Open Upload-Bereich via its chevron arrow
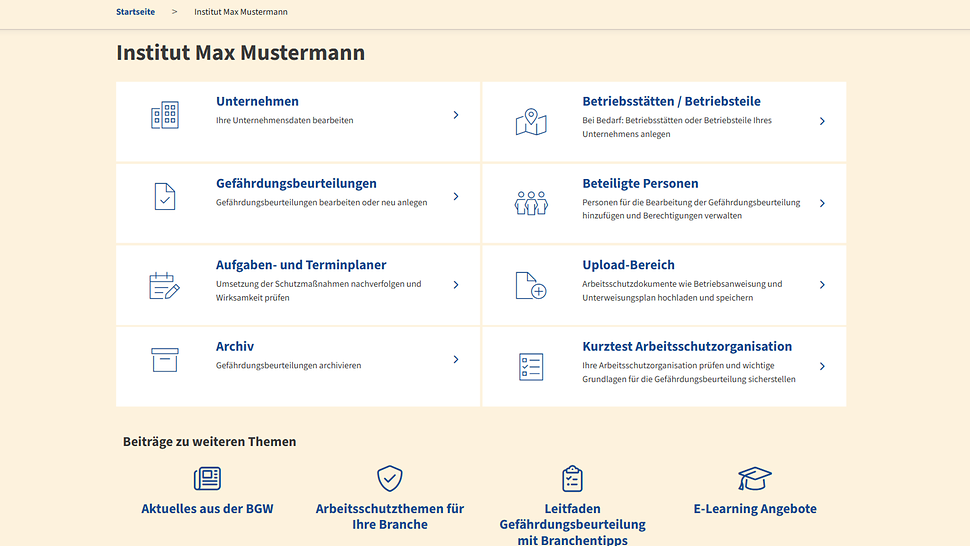 point(822,285)
